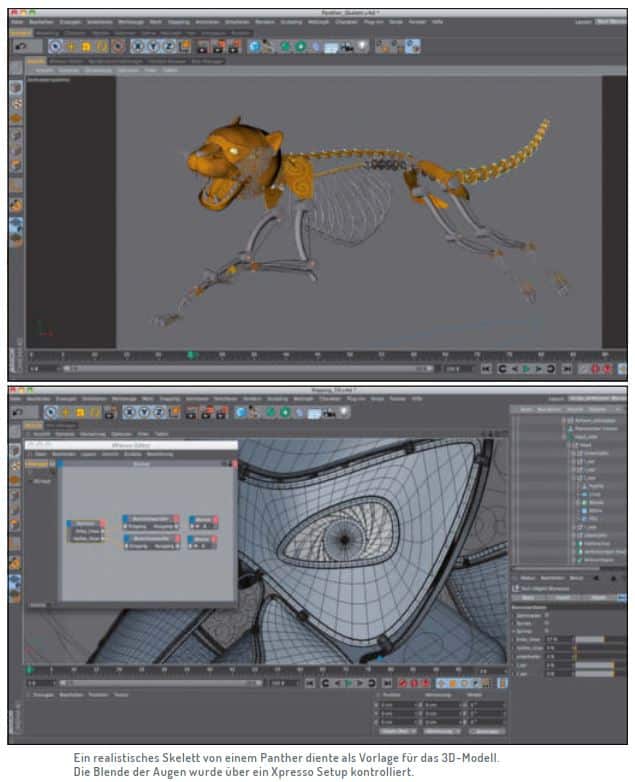Expand the Head object in object manager tree
Screen dimensions: 635x782
click(x=567, y=444)
